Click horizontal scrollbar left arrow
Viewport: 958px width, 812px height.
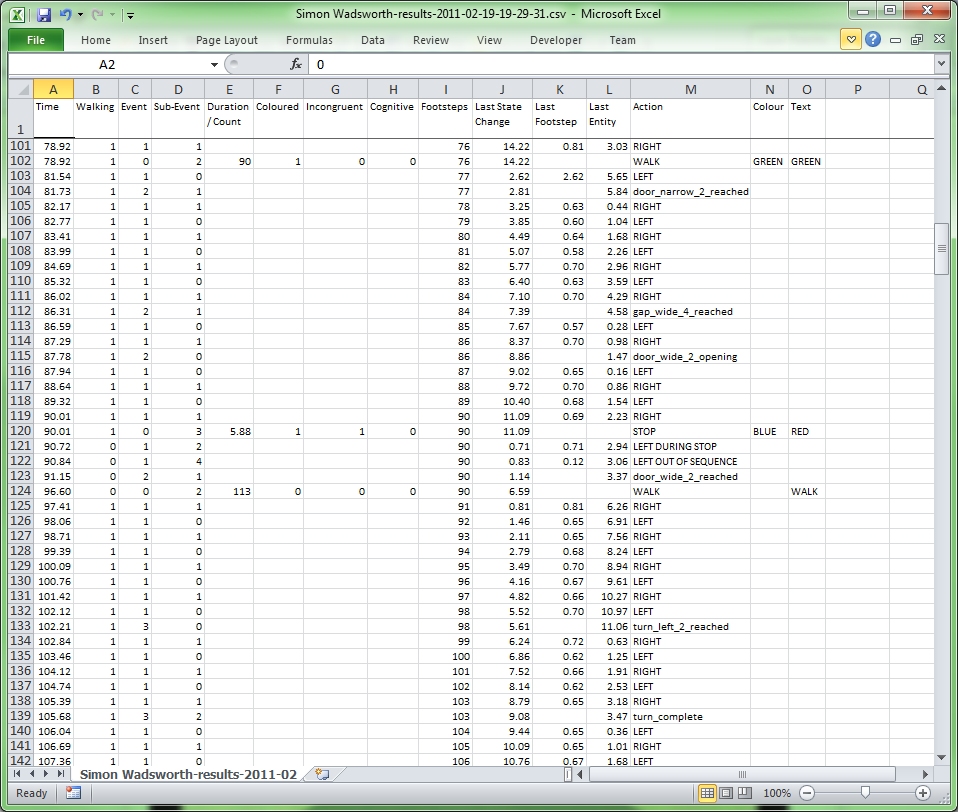(580, 774)
